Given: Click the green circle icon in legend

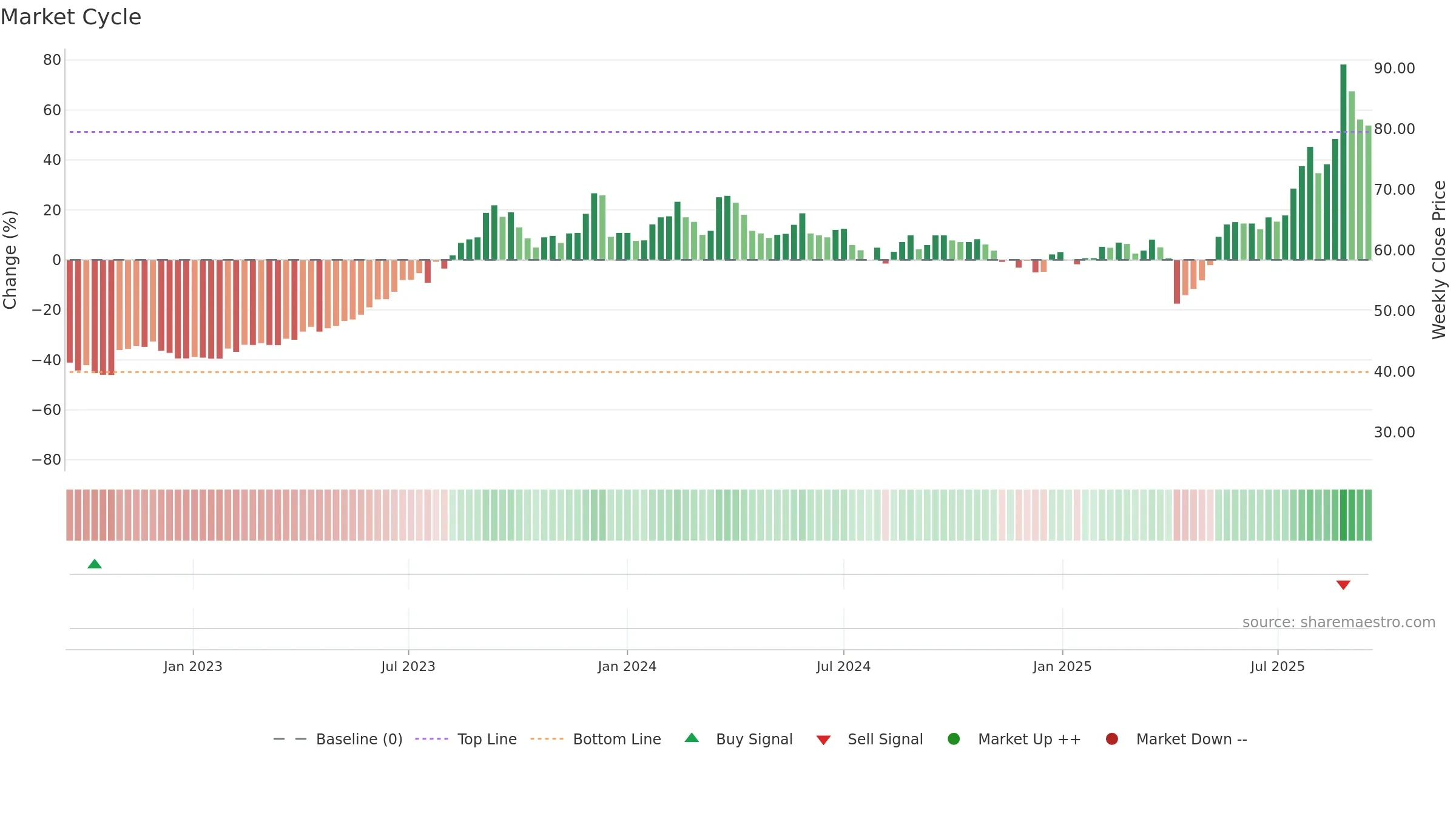Looking at the screenshot, I should coord(954,739).
